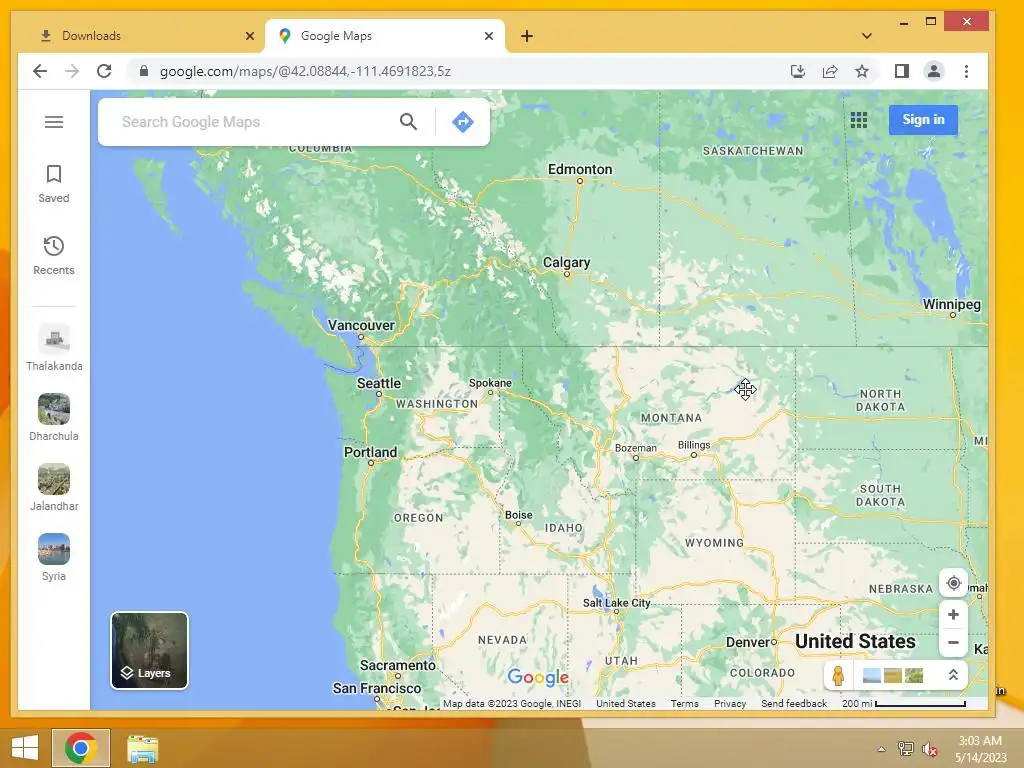1024x768 pixels.
Task: Open recent place Dharchula
Action: [54, 417]
